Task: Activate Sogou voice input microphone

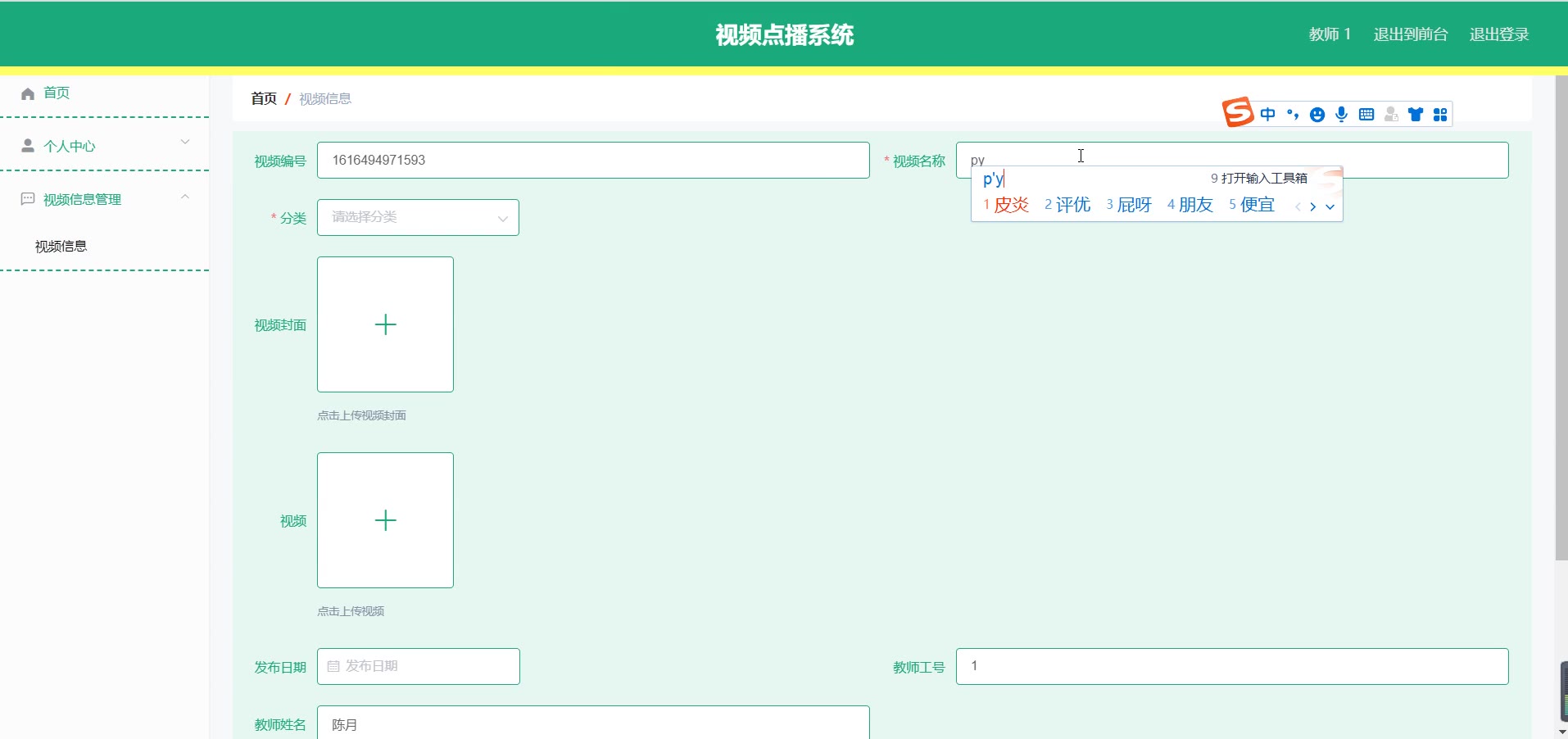Action: pos(1341,115)
